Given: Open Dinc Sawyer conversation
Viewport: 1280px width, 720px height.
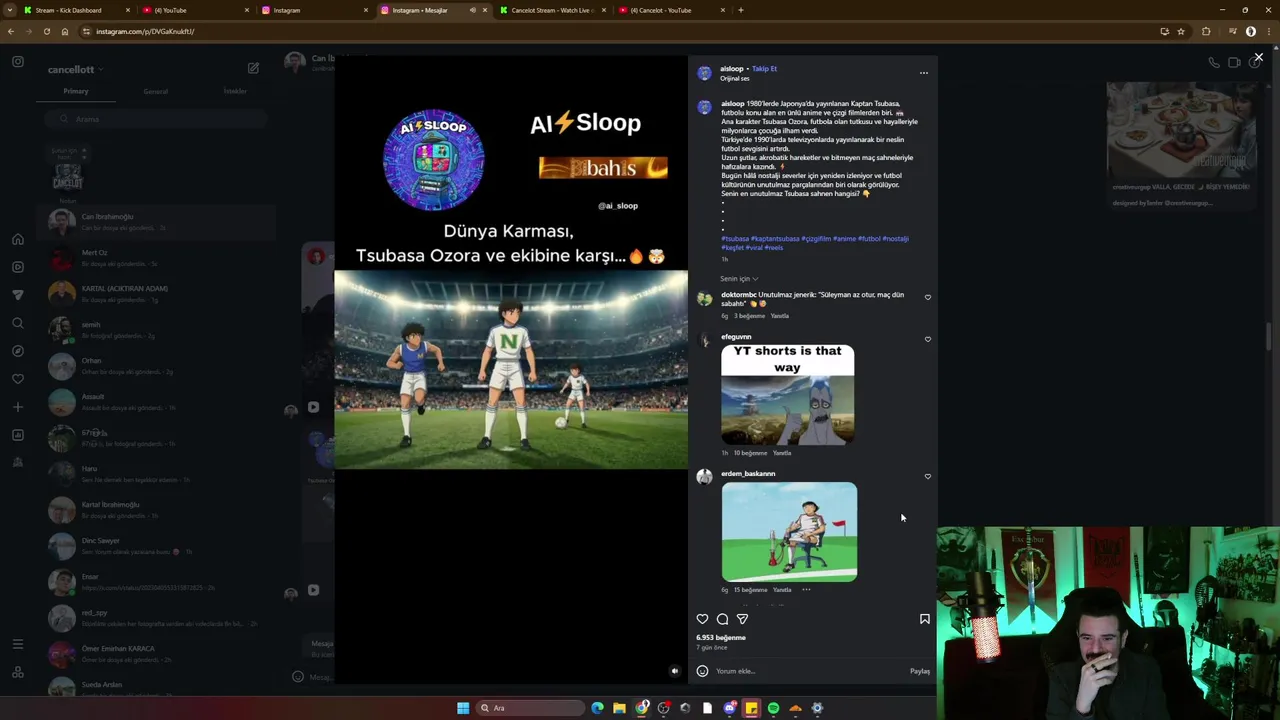Looking at the screenshot, I should (x=155, y=546).
